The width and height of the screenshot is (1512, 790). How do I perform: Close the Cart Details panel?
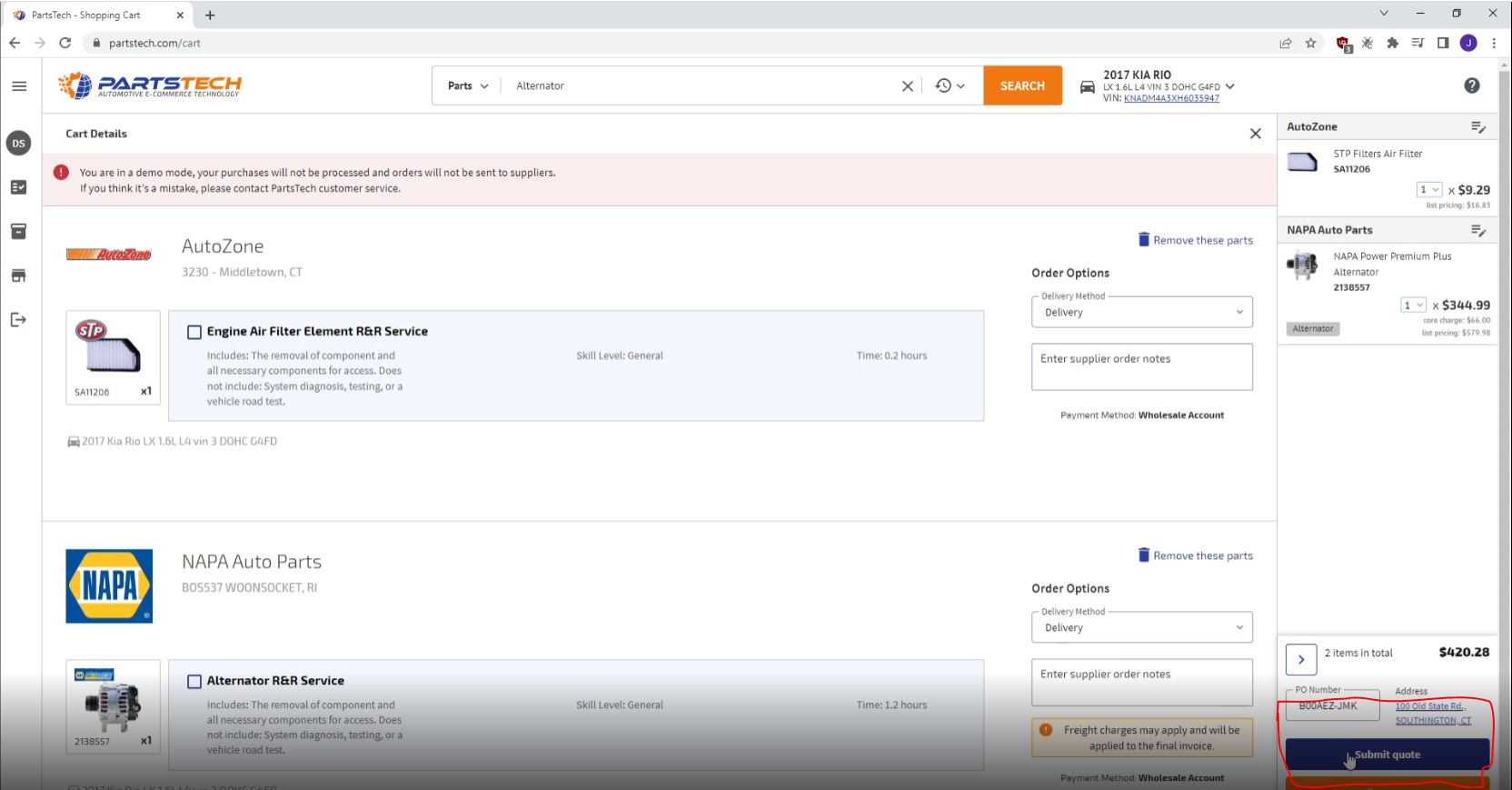(x=1255, y=134)
